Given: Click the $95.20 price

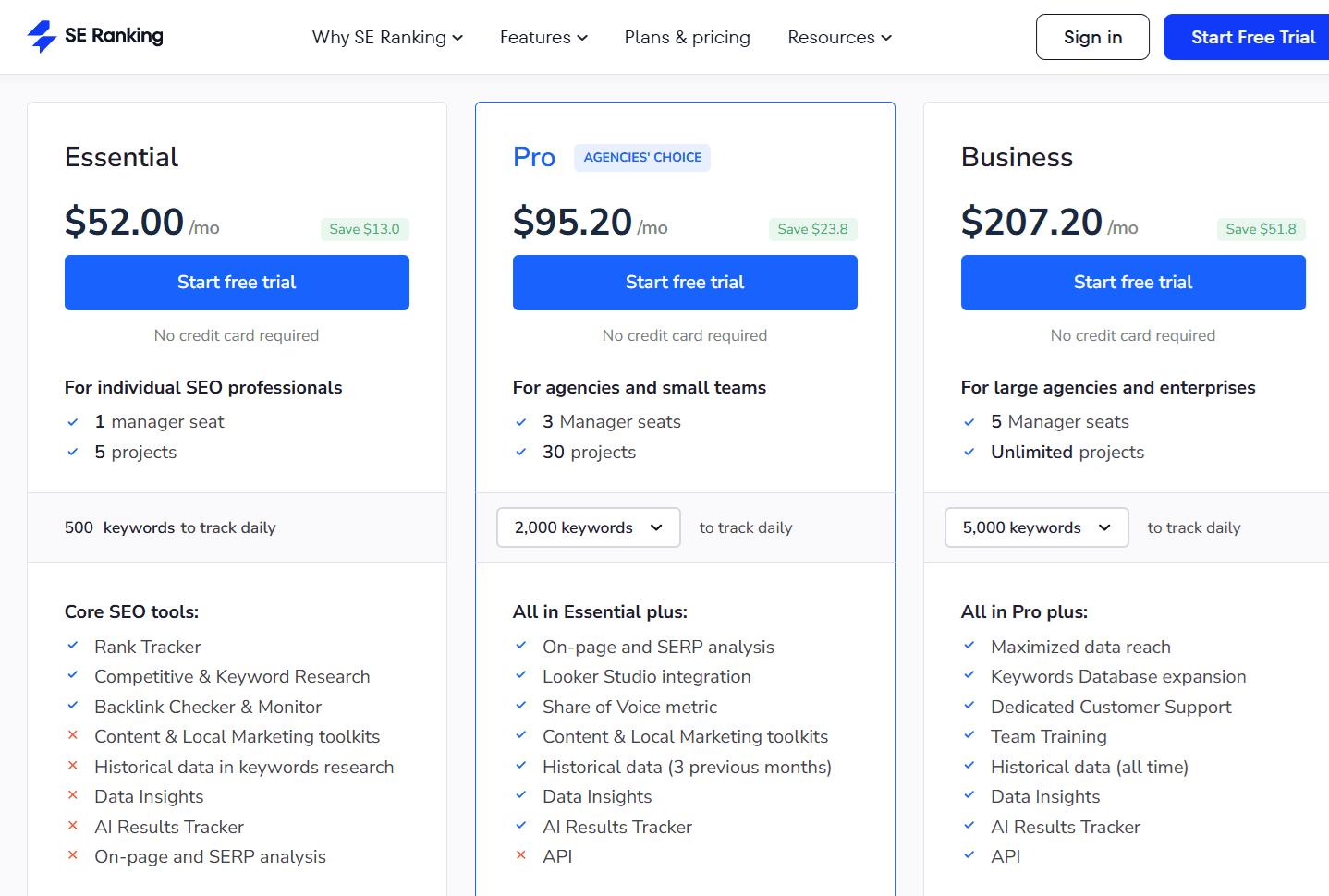Looking at the screenshot, I should coord(572,222).
